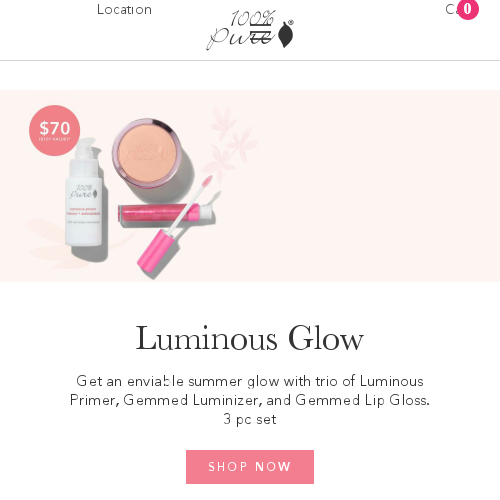The height and width of the screenshot is (500, 500).
Task: Click the '$101 value' text in badge
Action: tap(54, 139)
